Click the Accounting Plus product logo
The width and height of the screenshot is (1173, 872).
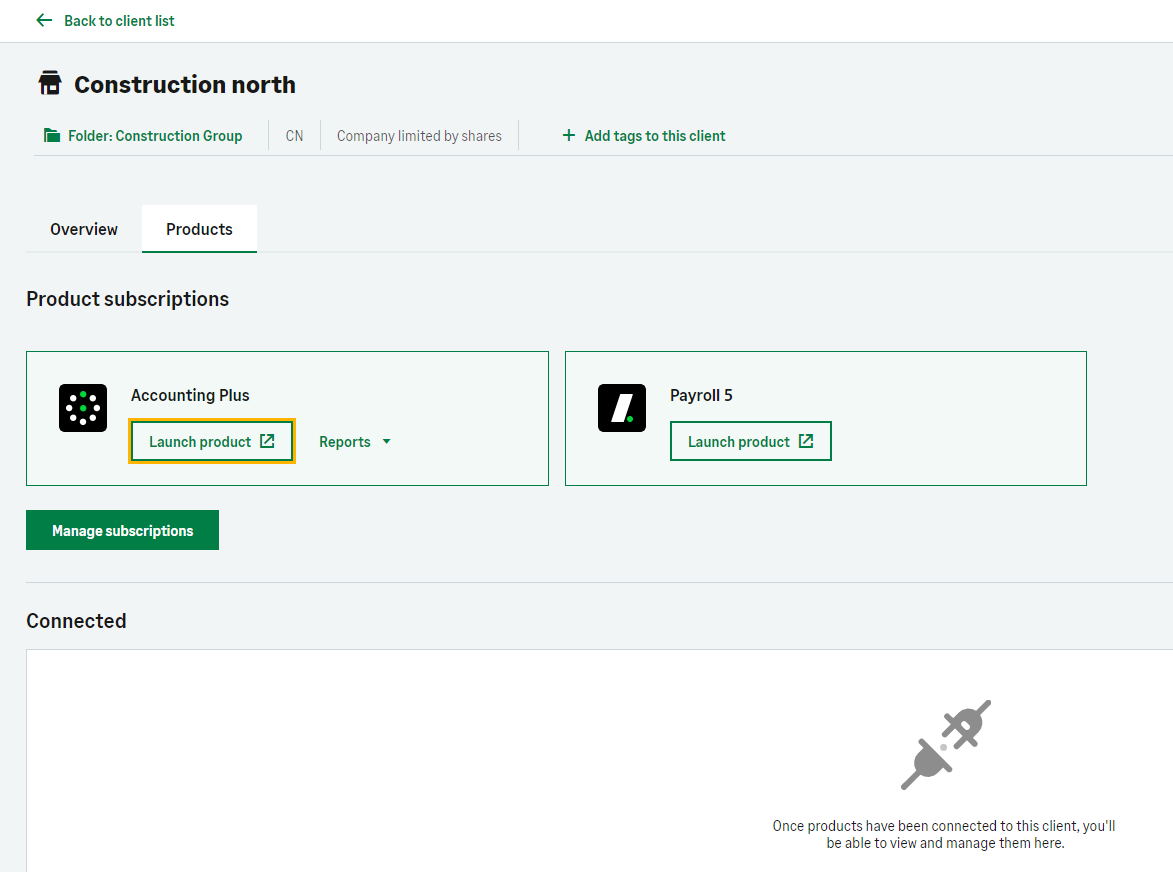click(x=83, y=408)
